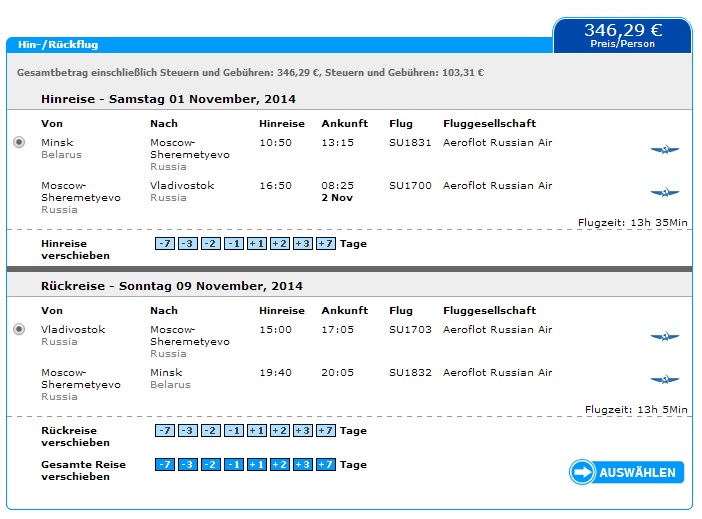Shift Hinreise by +2 days
702x519 pixels.
[x=280, y=244]
